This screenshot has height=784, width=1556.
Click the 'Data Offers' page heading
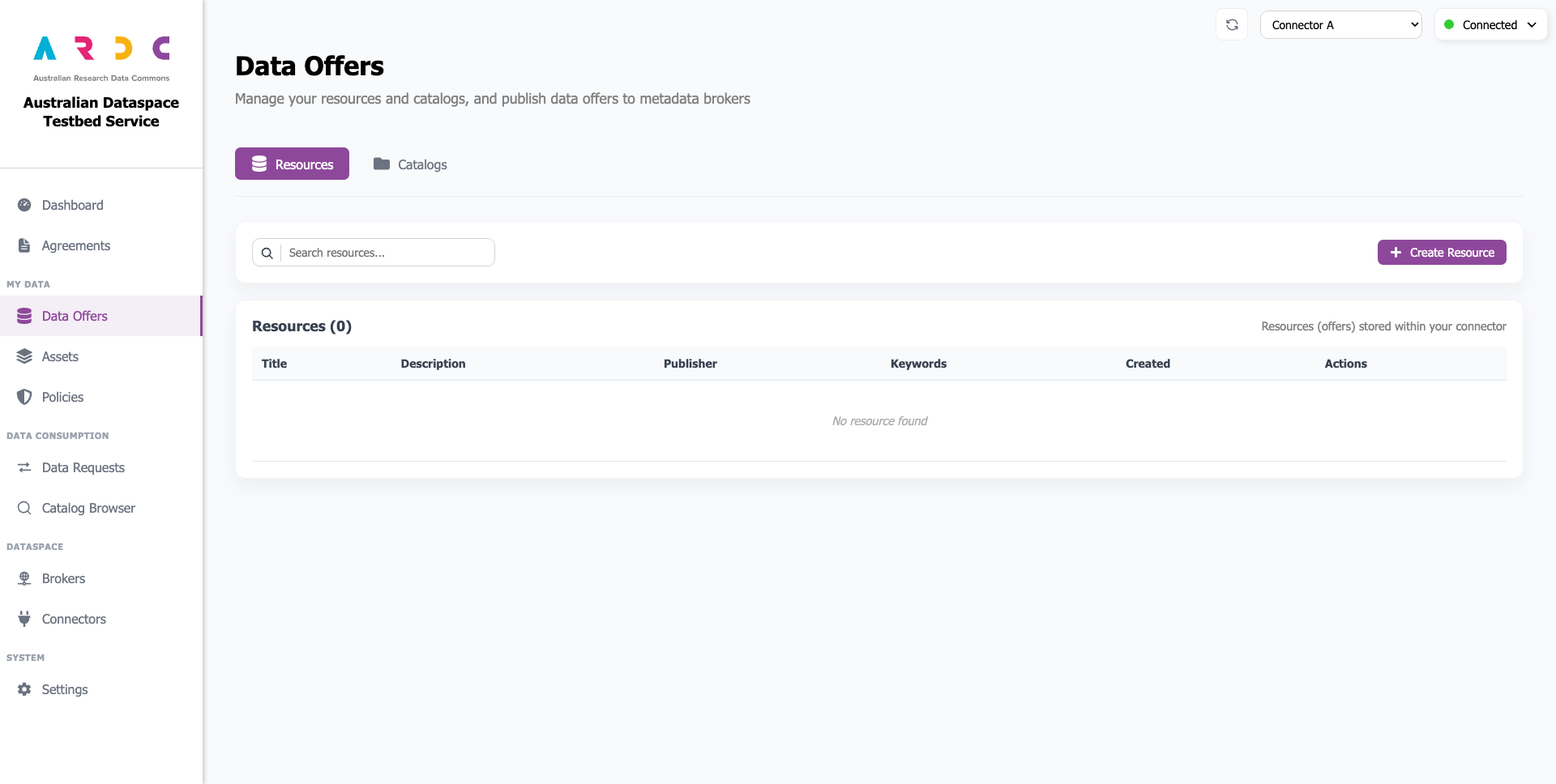[x=310, y=66]
